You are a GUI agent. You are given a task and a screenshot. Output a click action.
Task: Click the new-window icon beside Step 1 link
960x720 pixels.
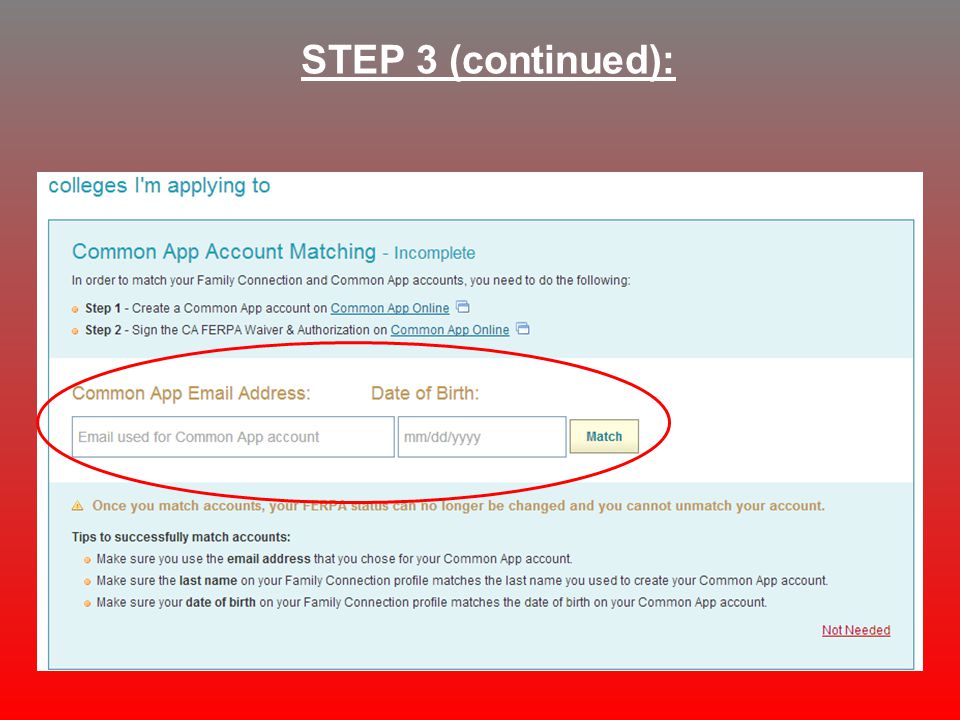[463, 306]
